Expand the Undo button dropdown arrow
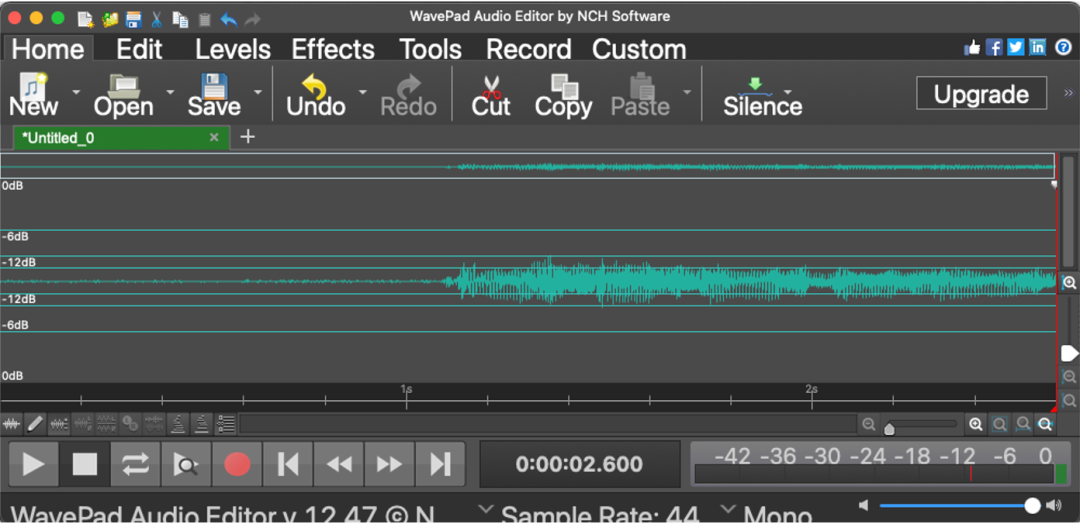 tap(362, 91)
